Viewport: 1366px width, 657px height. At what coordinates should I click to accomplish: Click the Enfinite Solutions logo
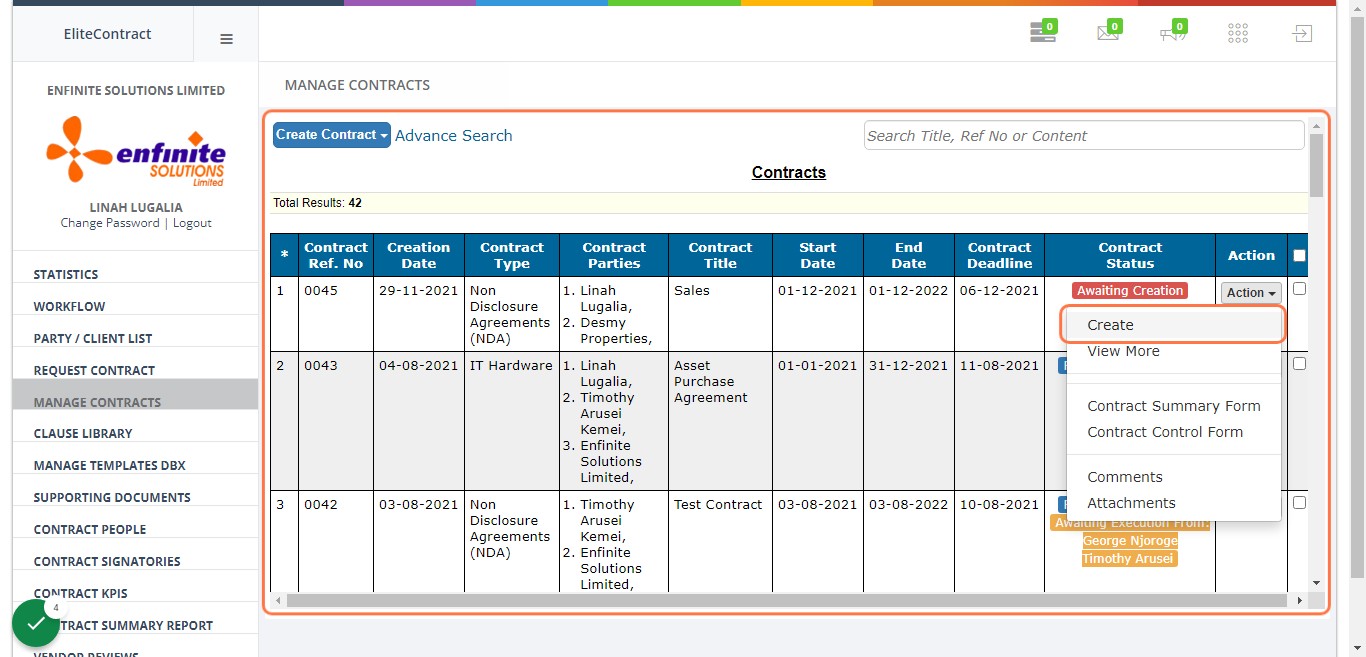(136, 151)
